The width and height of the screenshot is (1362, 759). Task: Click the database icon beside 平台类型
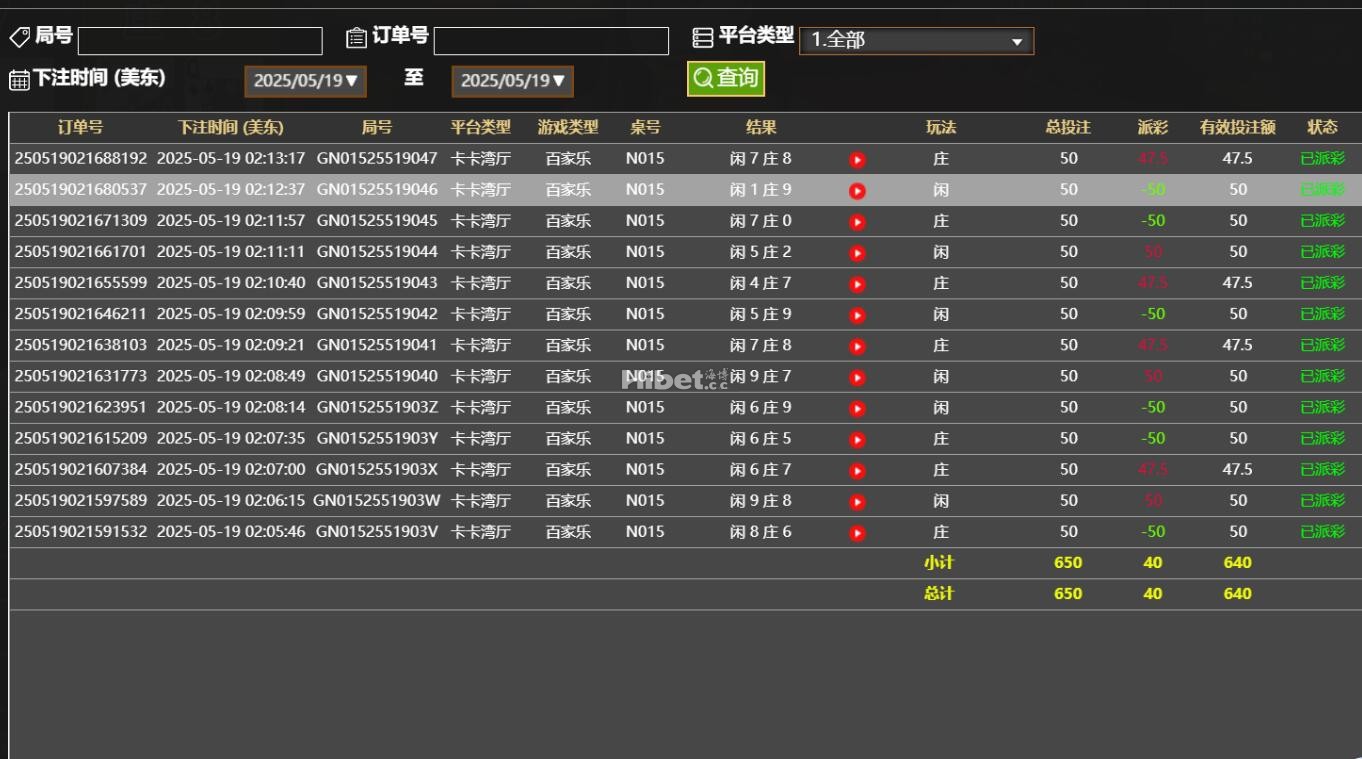click(701, 36)
